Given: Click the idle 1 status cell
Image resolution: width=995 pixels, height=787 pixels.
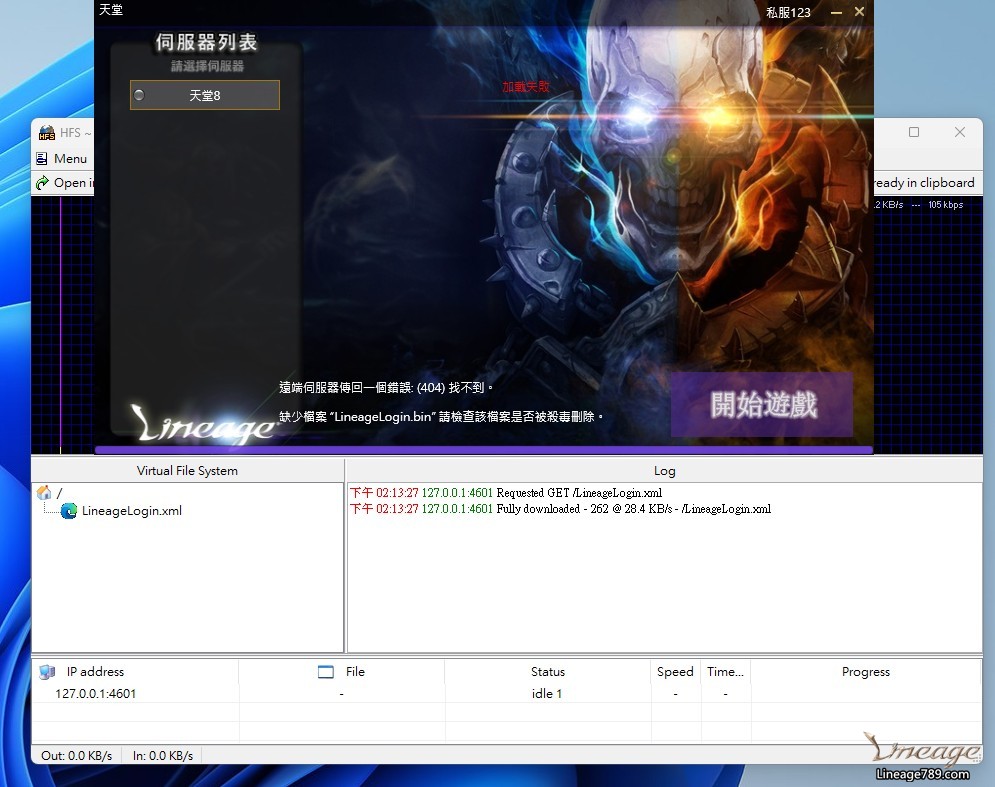Looking at the screenshot, I should point(547,694).
